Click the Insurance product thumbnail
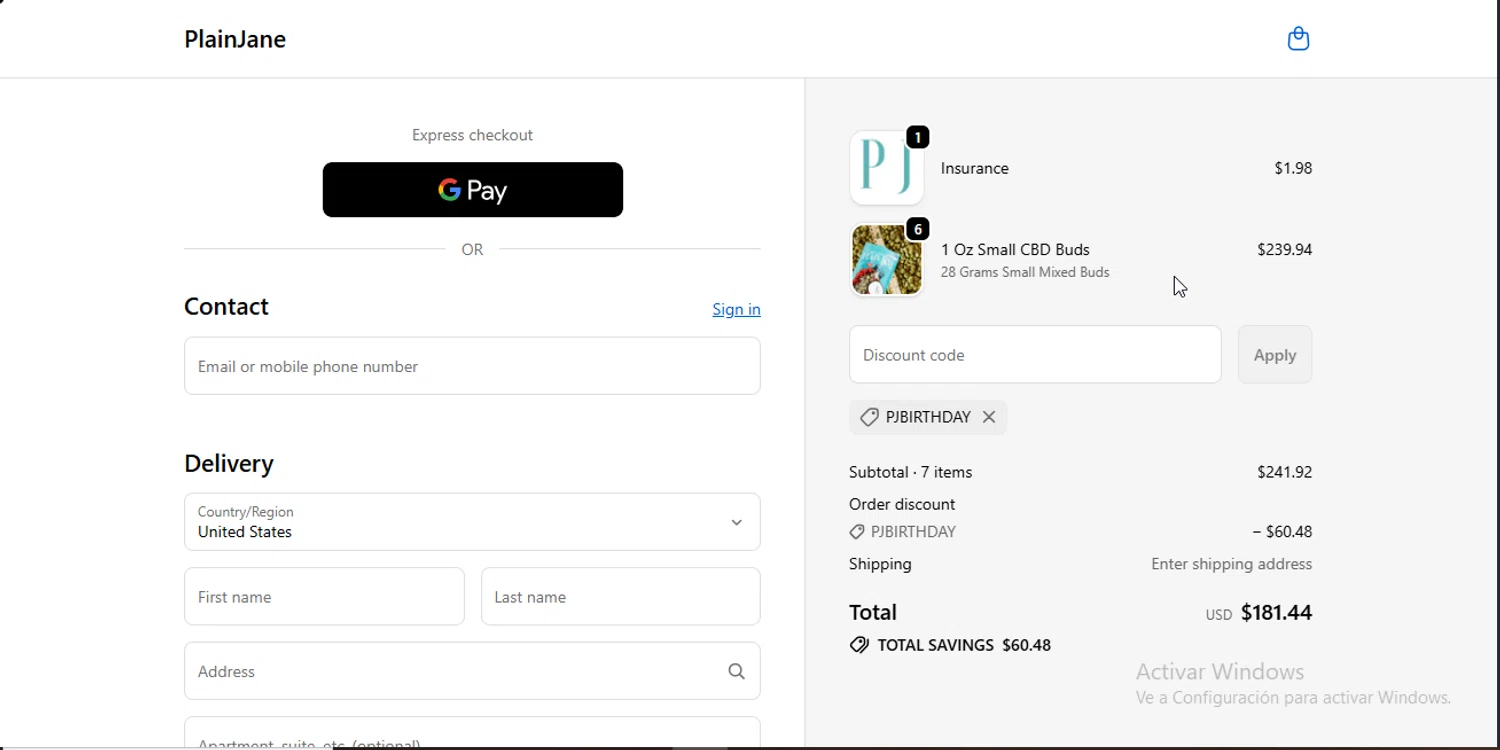The image size is (1500, 750). tap(887, 168)
